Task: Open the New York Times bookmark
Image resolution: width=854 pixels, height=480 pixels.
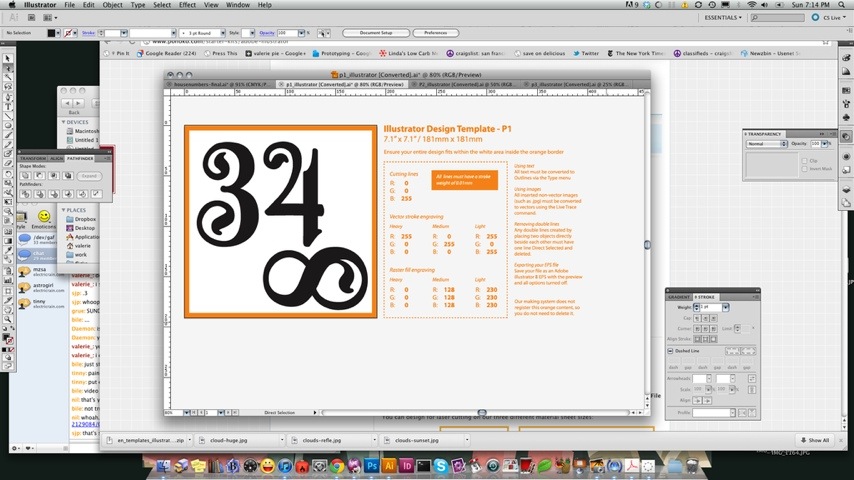Action: (x=636, y=53)
